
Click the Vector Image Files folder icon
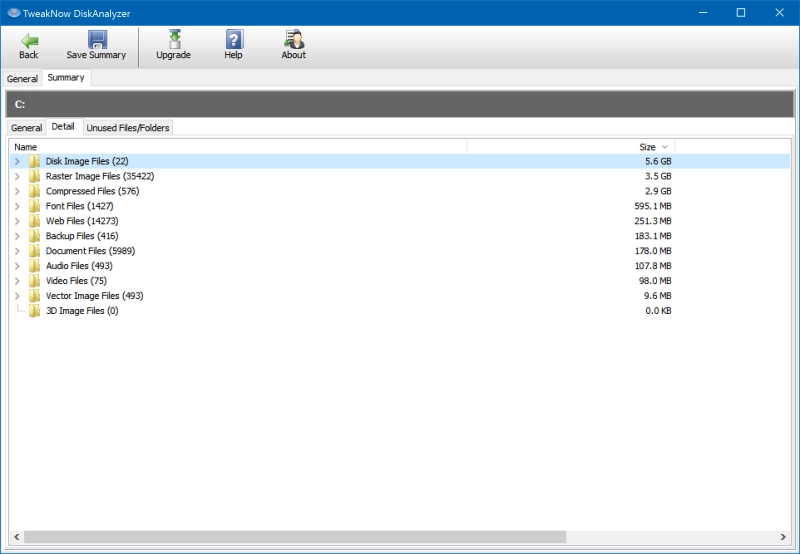point(34,296)
